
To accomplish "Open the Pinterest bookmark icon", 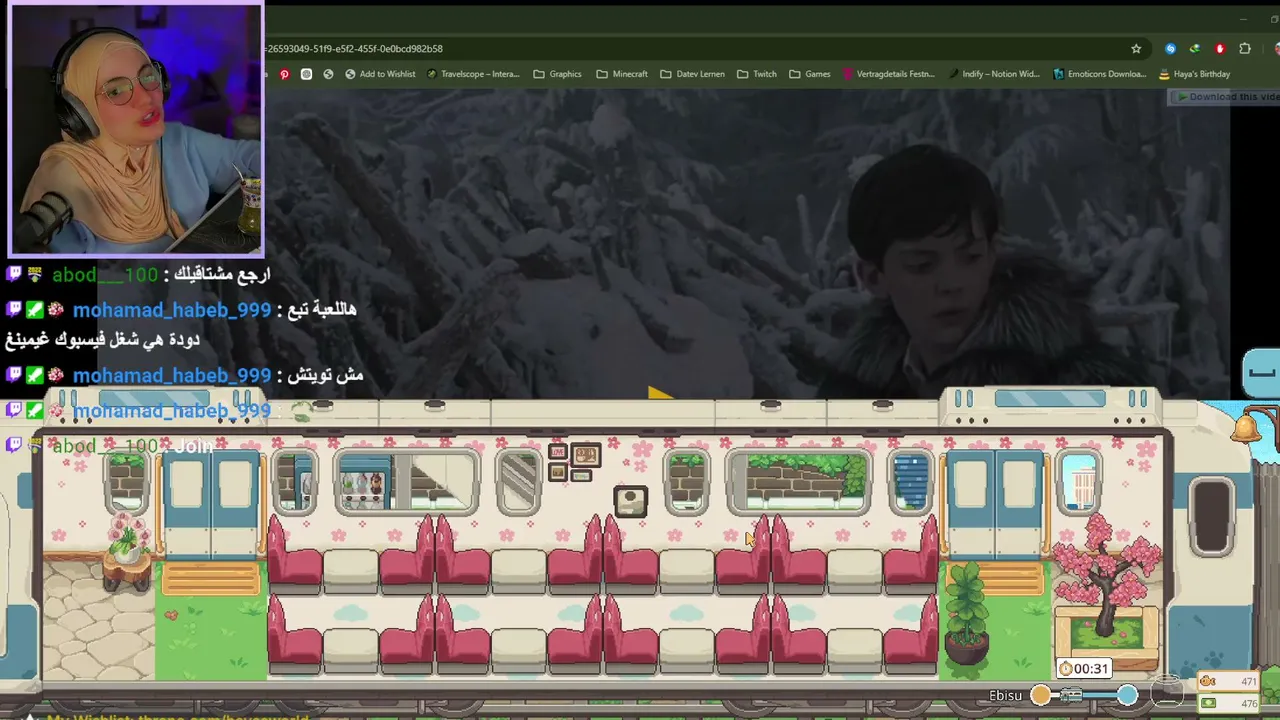I will pos(284,74).
